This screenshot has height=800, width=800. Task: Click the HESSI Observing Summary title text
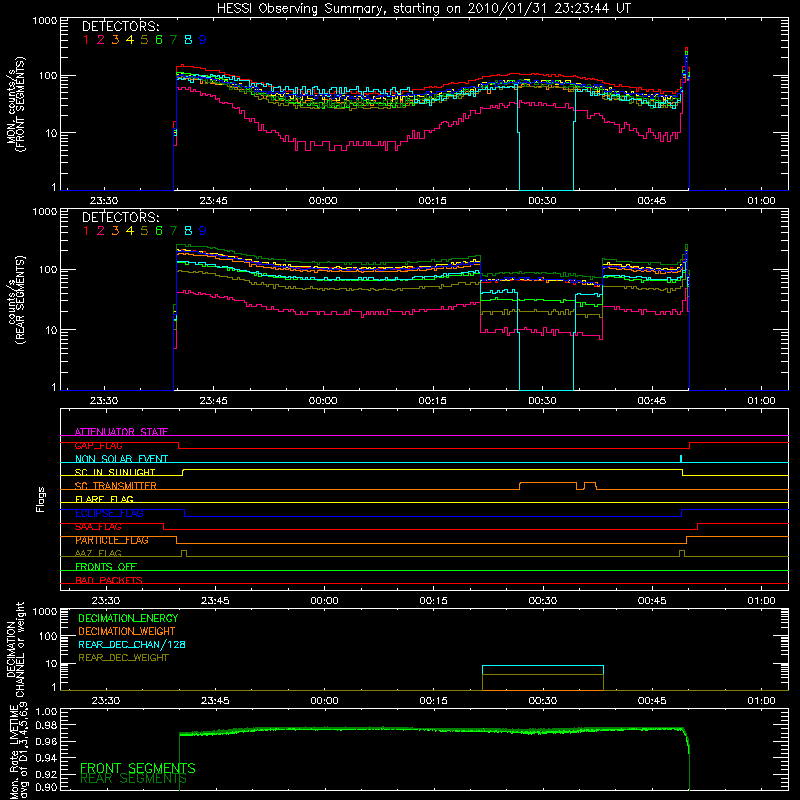pos(424,9)
